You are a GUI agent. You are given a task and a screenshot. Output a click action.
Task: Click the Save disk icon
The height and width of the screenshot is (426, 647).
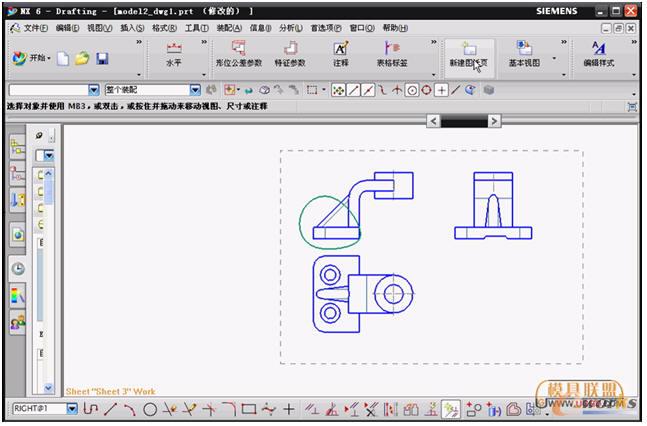(x=102, y=59)
